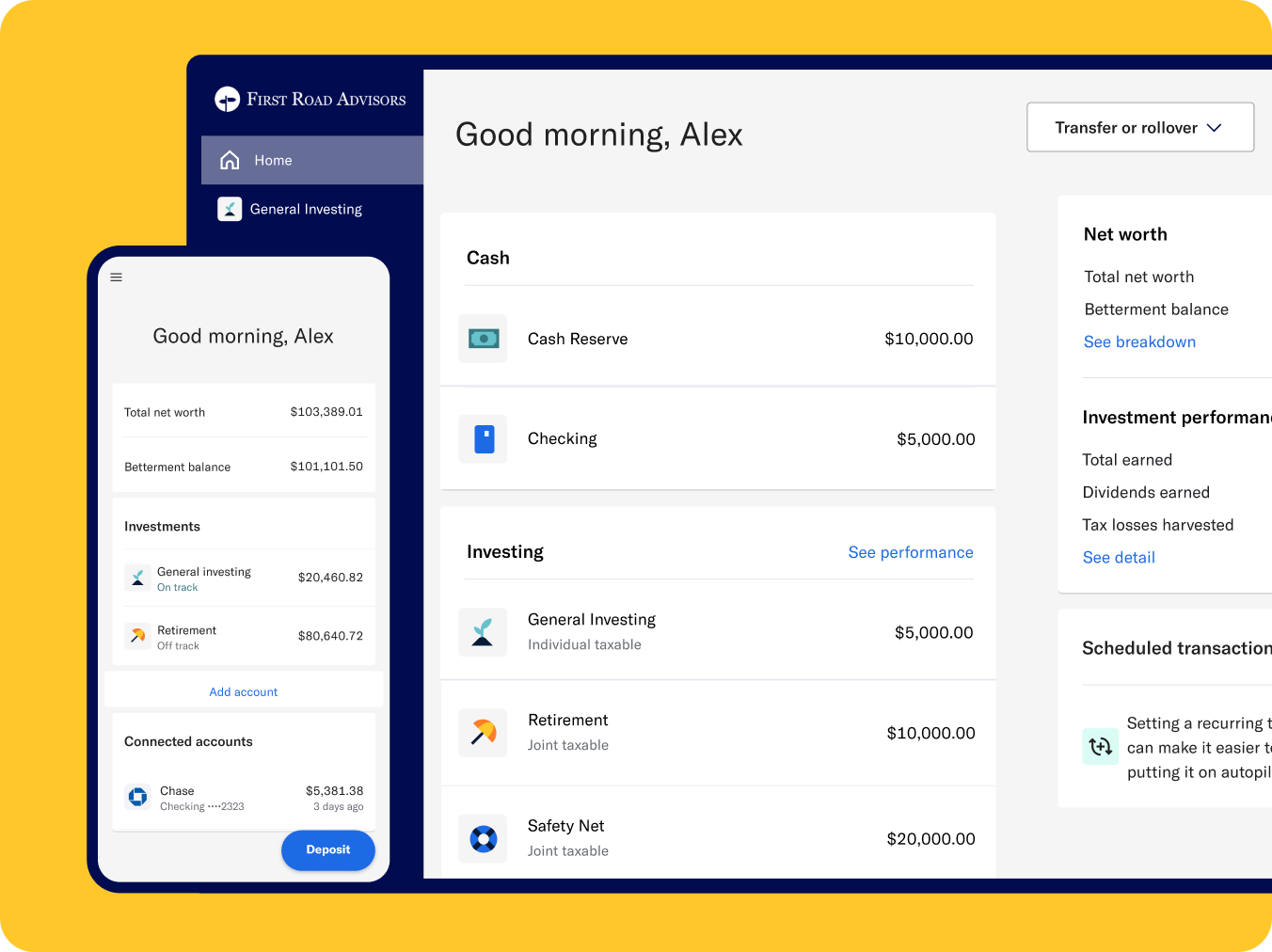This screenshot has height=952, width=1272.
Task: Click the Checking account blue card icon
Action: point(484,439)
